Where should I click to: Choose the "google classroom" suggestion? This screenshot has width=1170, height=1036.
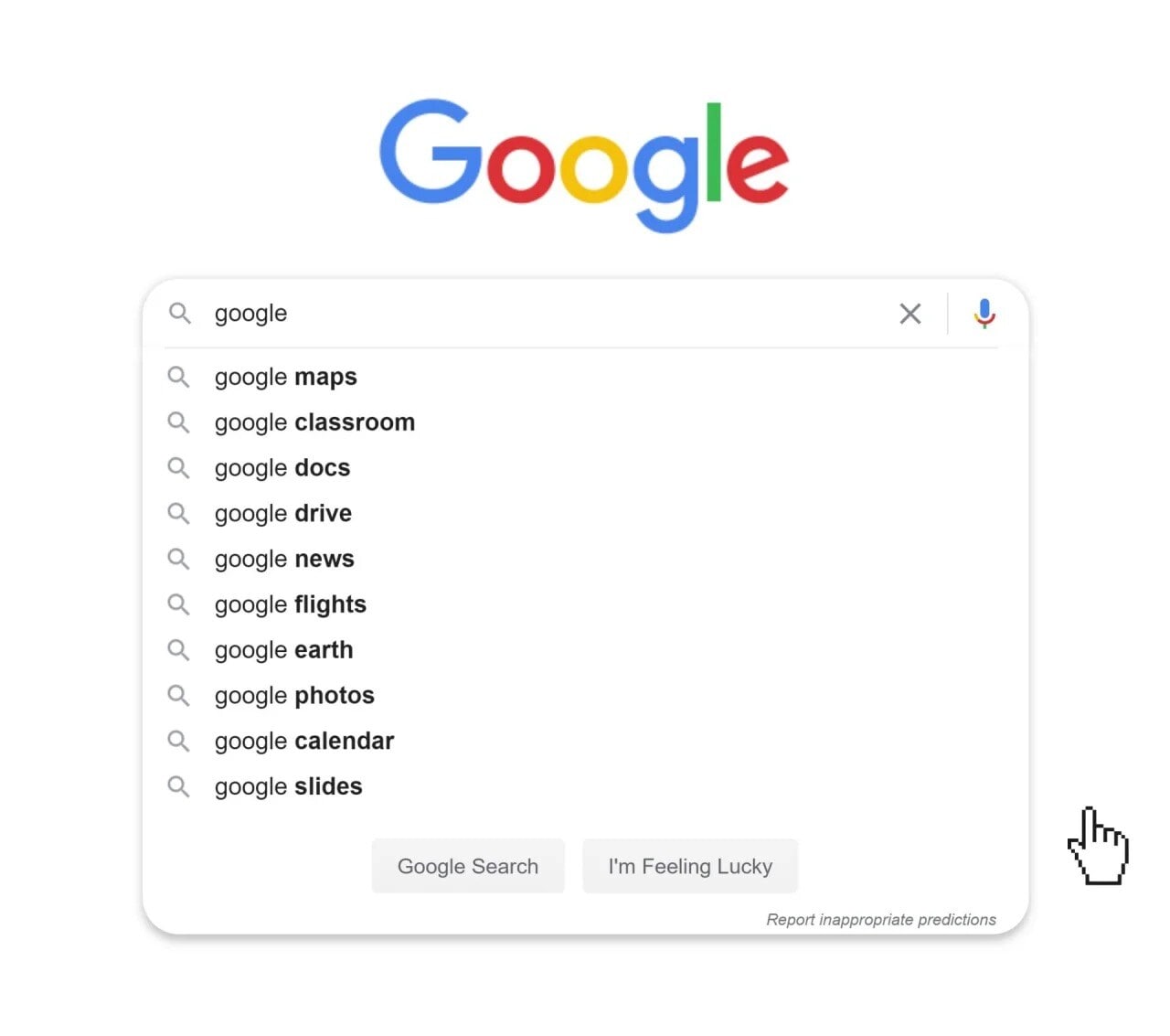click(314, 422)
